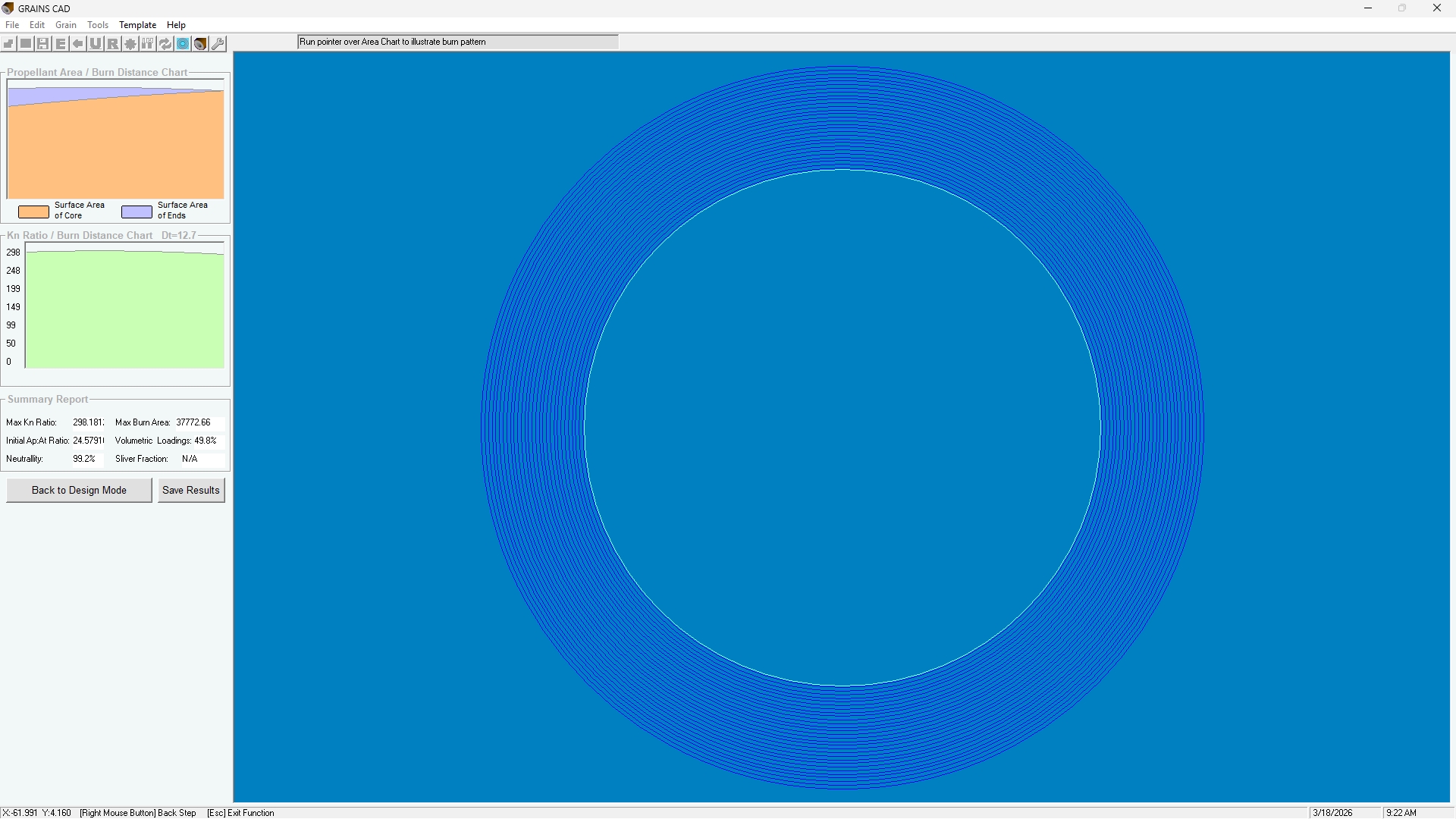Click the circular arrows refresh icon

(165, 44)
